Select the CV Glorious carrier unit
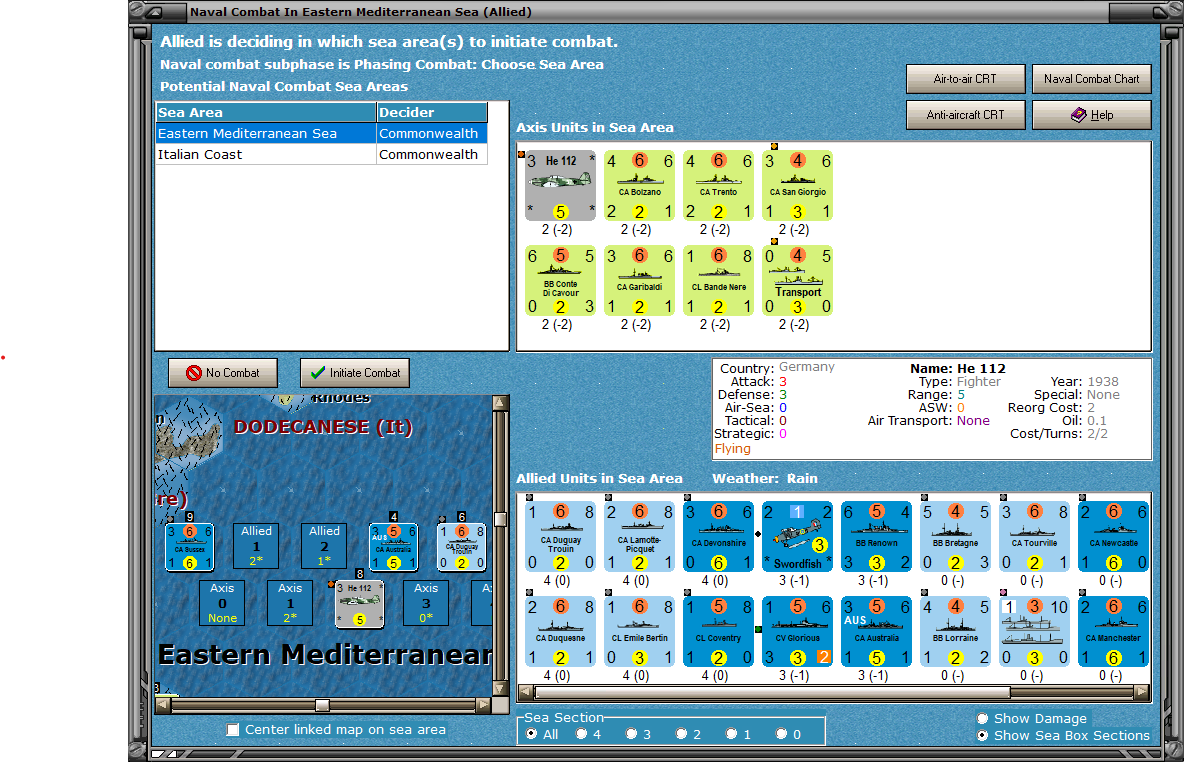1184x762 pixels. point(797,632)
